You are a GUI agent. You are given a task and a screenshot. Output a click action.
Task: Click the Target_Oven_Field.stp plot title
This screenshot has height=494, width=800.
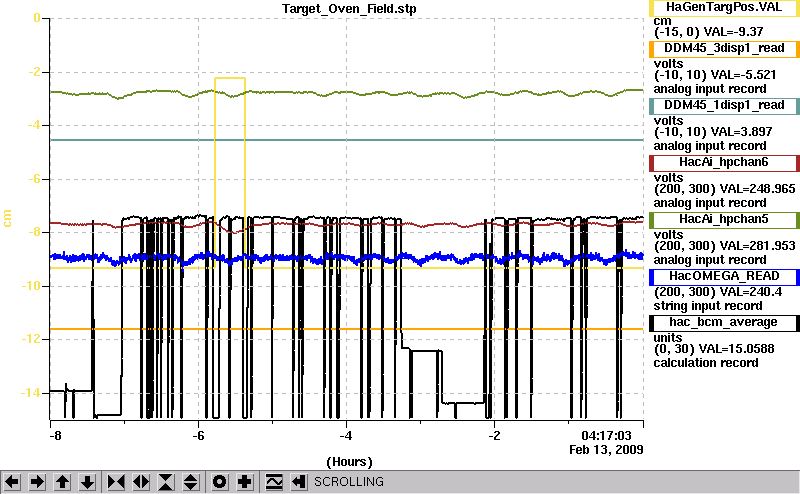[x=349, y=9]
